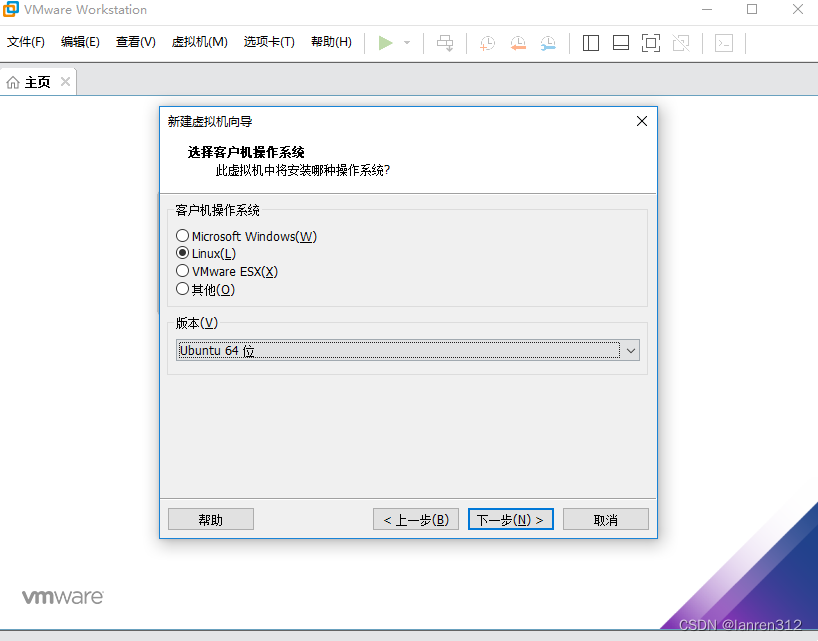Click the 取消 cancel button
This screenshot has width=818, height=641.
[606, 519]
